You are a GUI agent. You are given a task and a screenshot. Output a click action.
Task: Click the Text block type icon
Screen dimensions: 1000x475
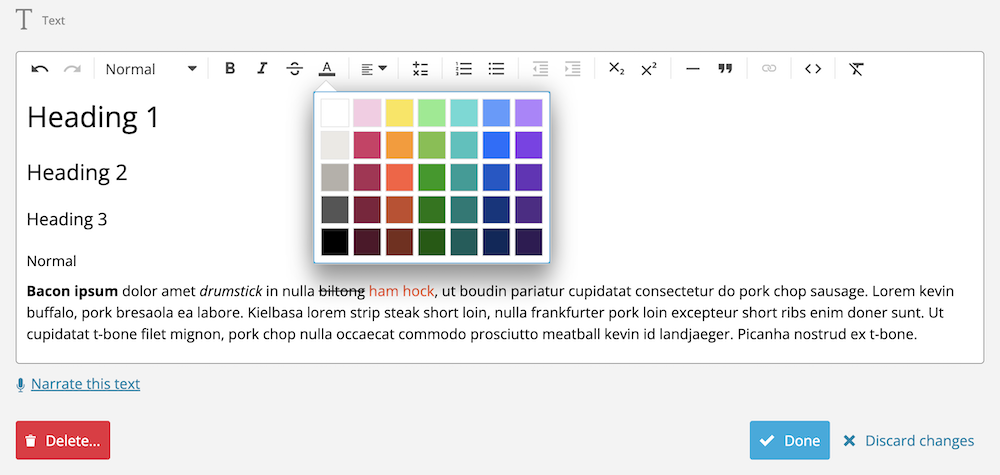pos(24,20)
